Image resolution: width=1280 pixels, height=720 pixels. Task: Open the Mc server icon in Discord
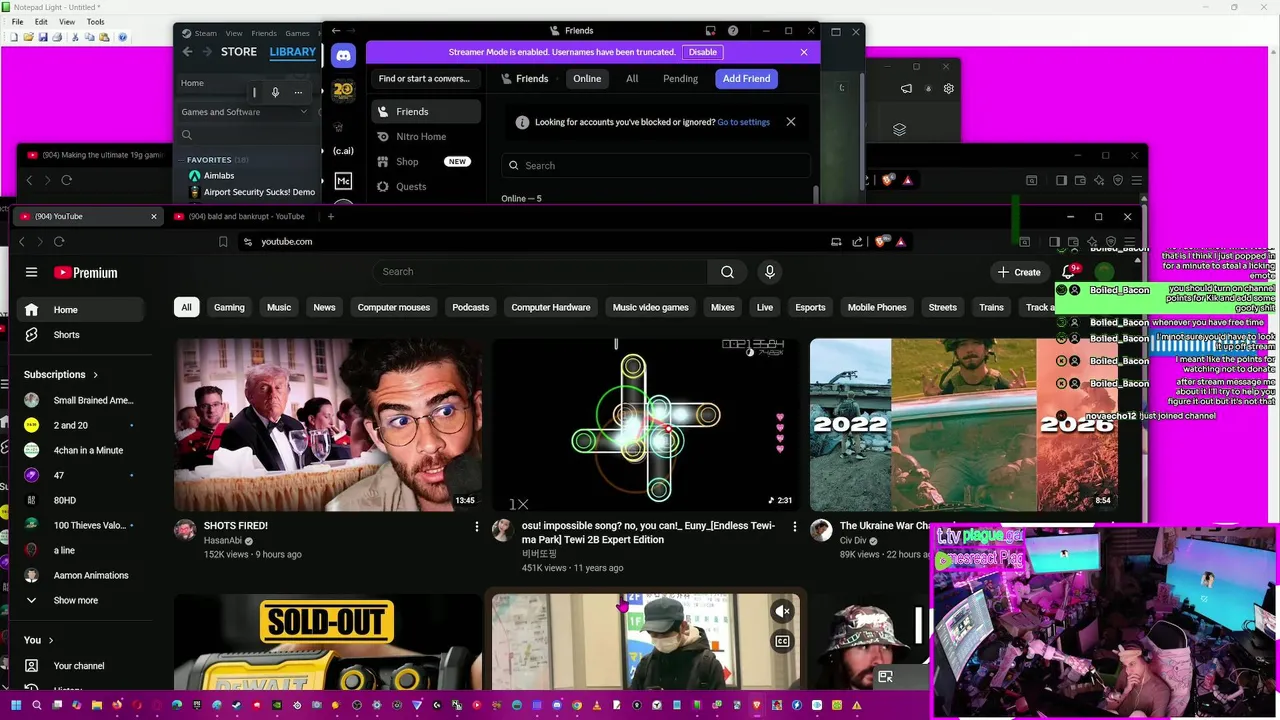tap(343, 181)
